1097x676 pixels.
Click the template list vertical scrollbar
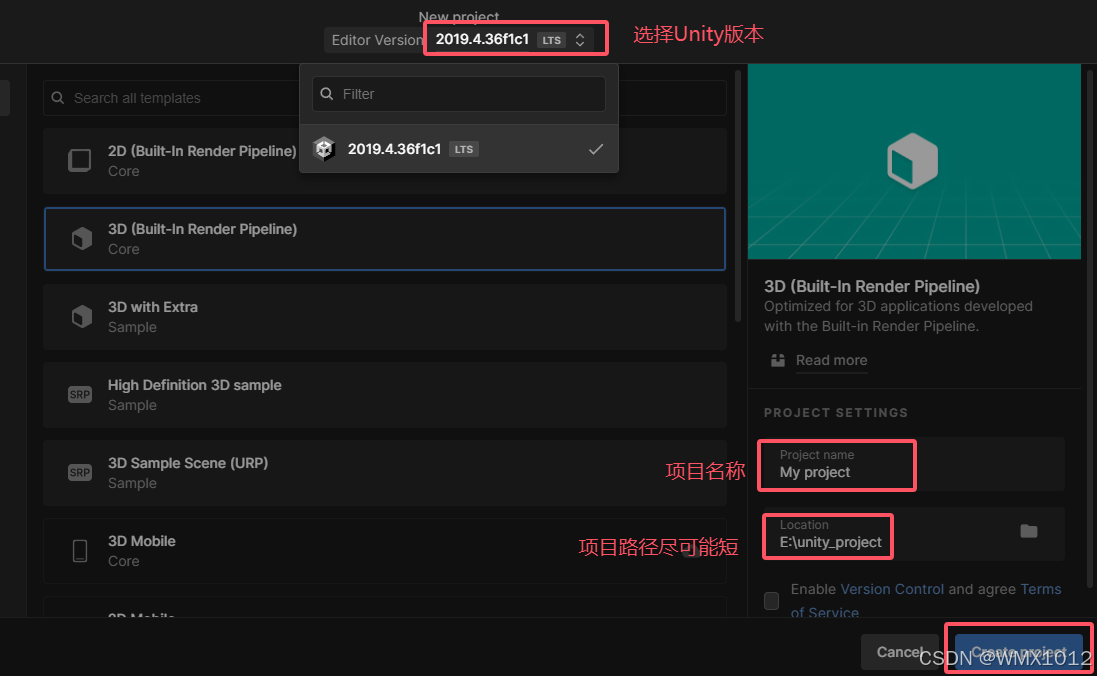coord(737,196)
